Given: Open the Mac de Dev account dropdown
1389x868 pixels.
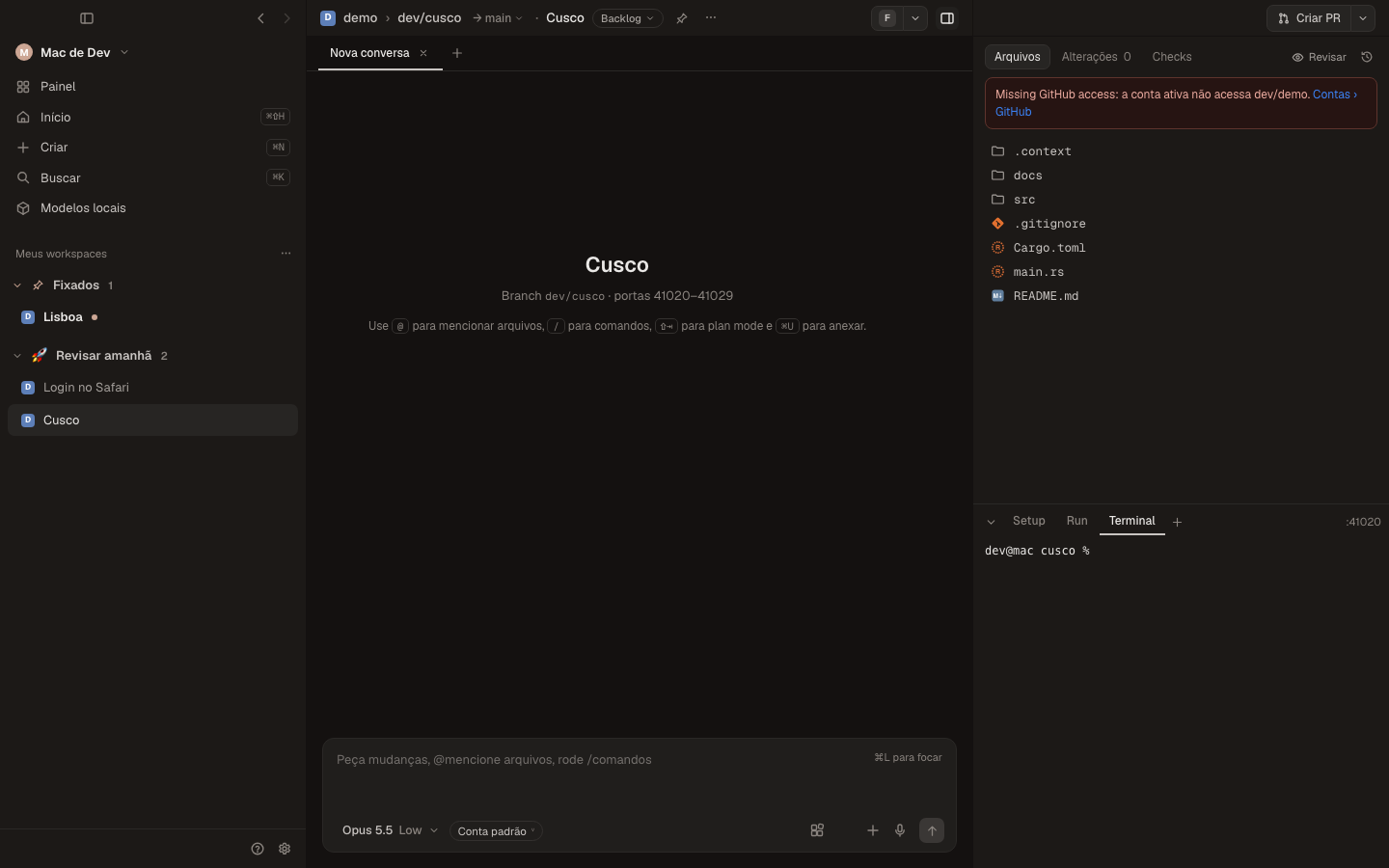Looking at the screenshot, I should (x=72, y=52).
